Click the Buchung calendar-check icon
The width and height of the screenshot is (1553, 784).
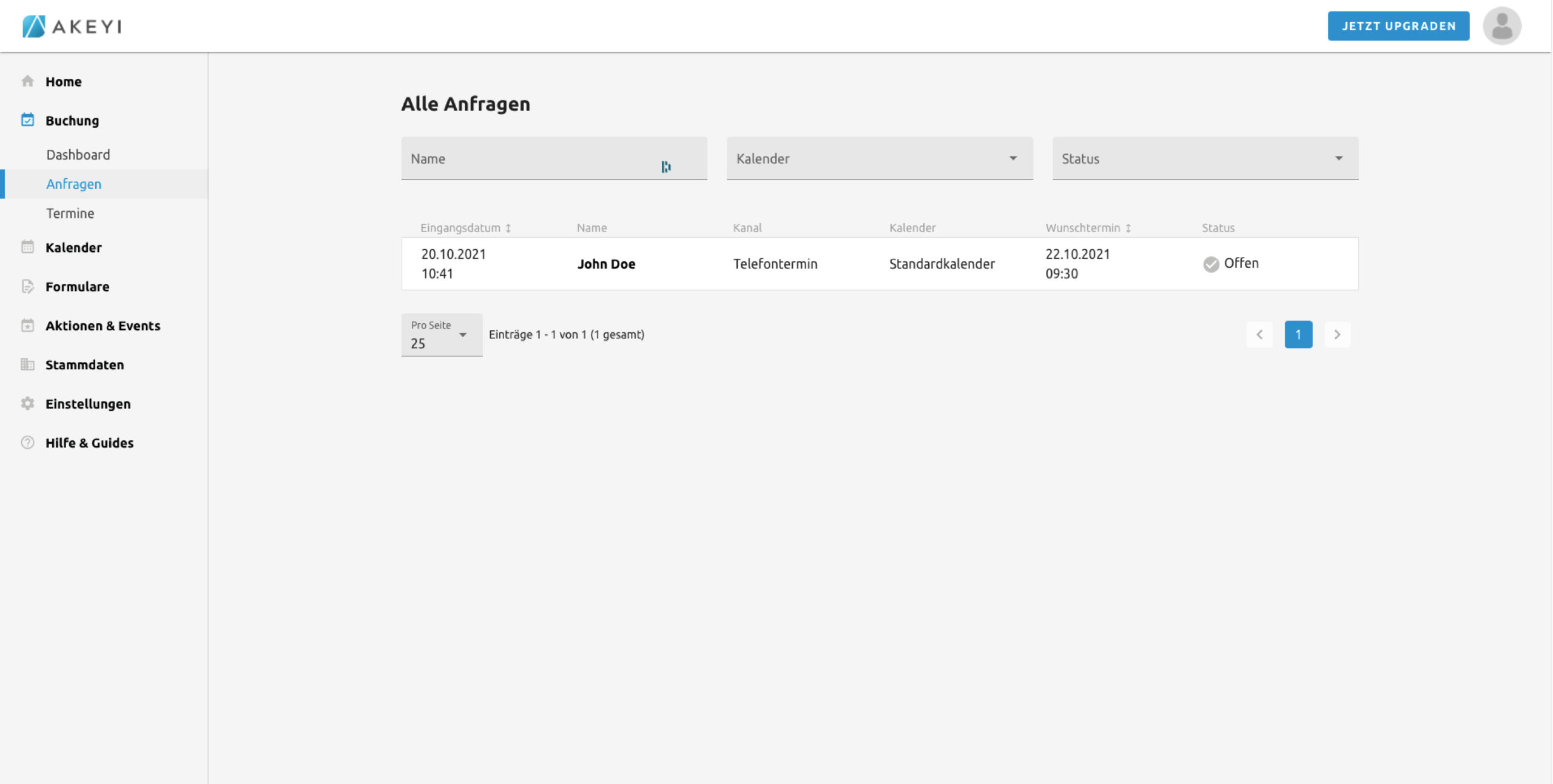27,120
